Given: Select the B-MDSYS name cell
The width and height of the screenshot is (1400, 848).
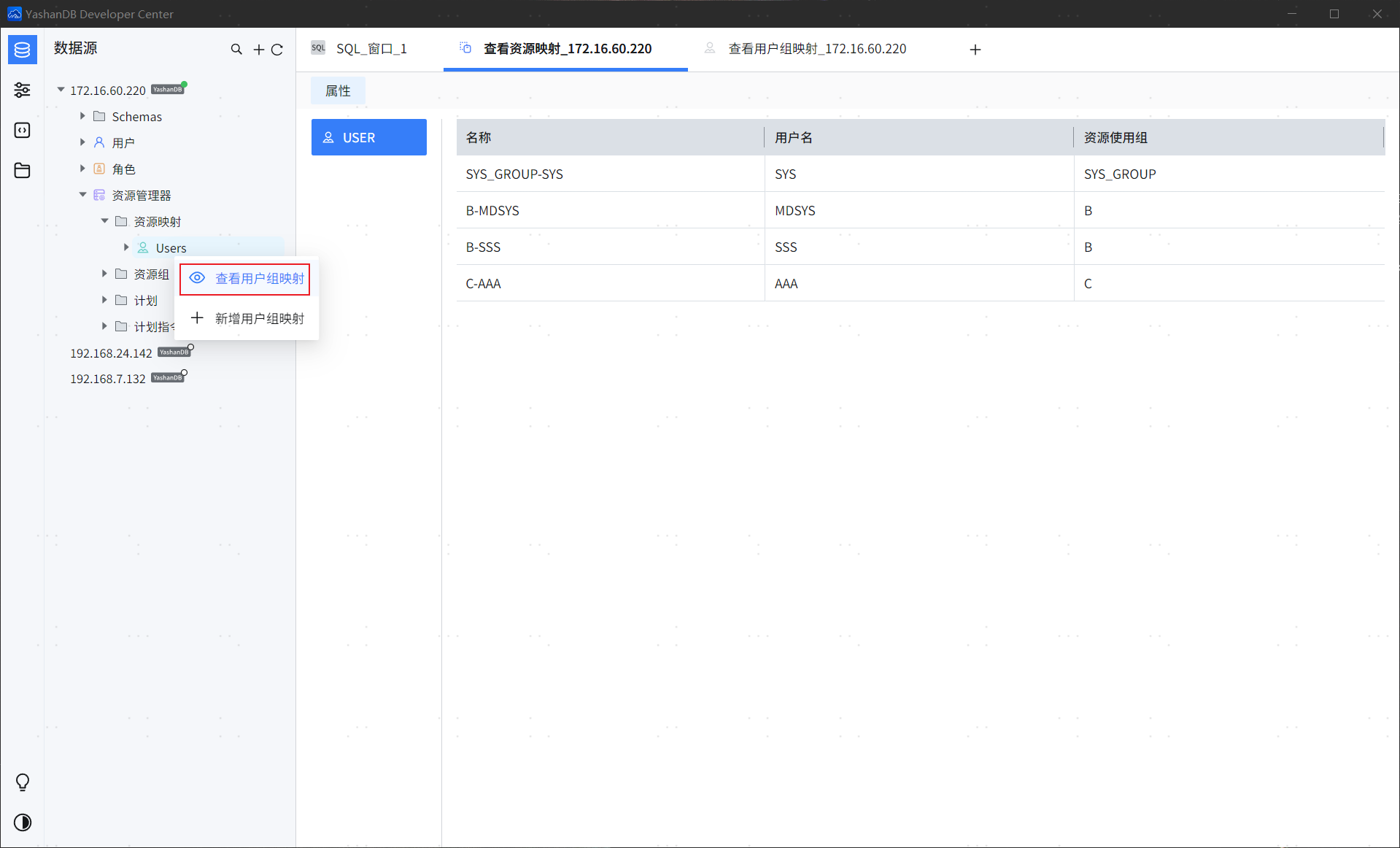Looking at the screenshot, I should click(x=611, y=210).
